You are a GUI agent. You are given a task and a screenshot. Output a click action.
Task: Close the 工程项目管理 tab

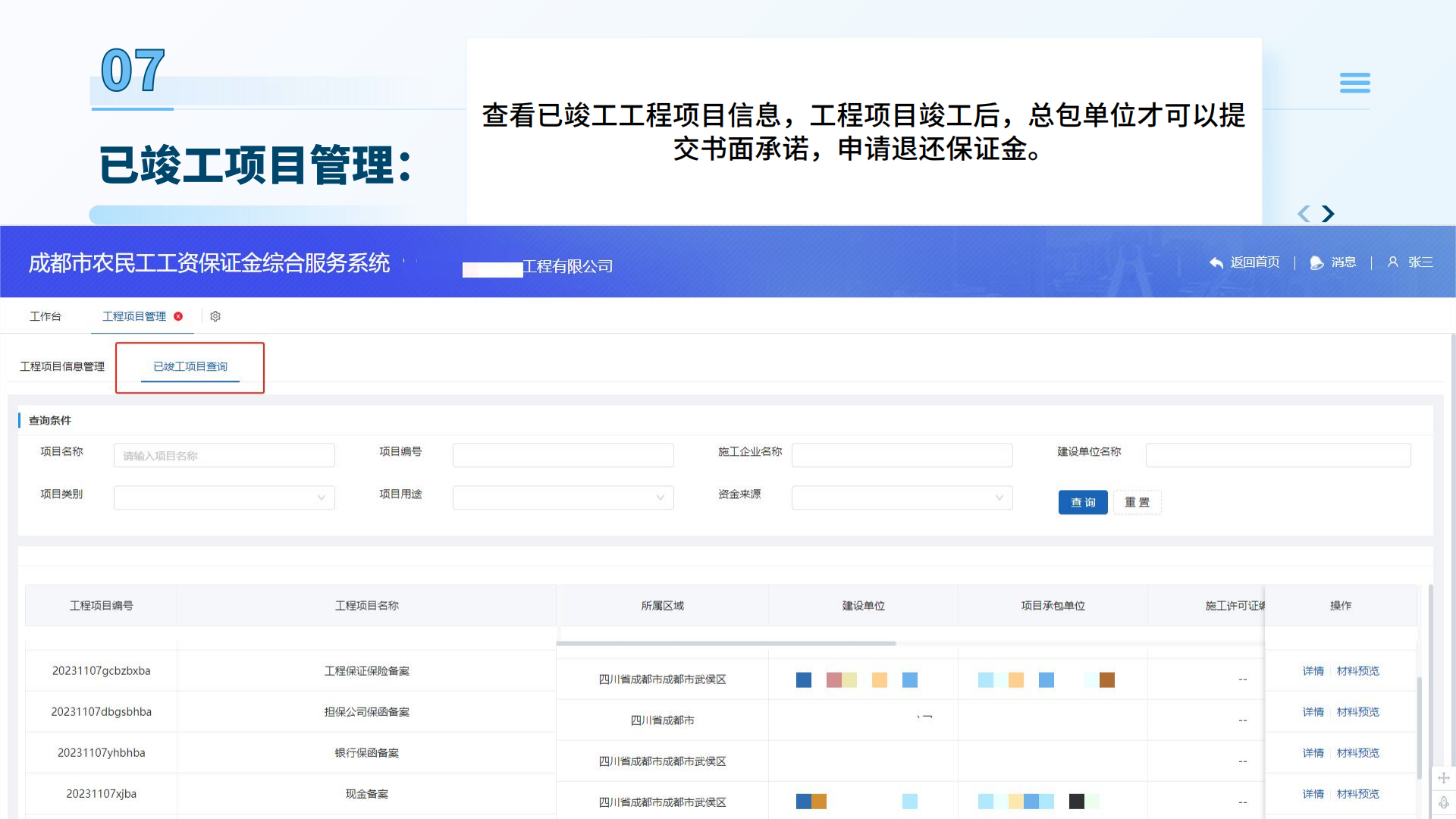click(178, 316)
